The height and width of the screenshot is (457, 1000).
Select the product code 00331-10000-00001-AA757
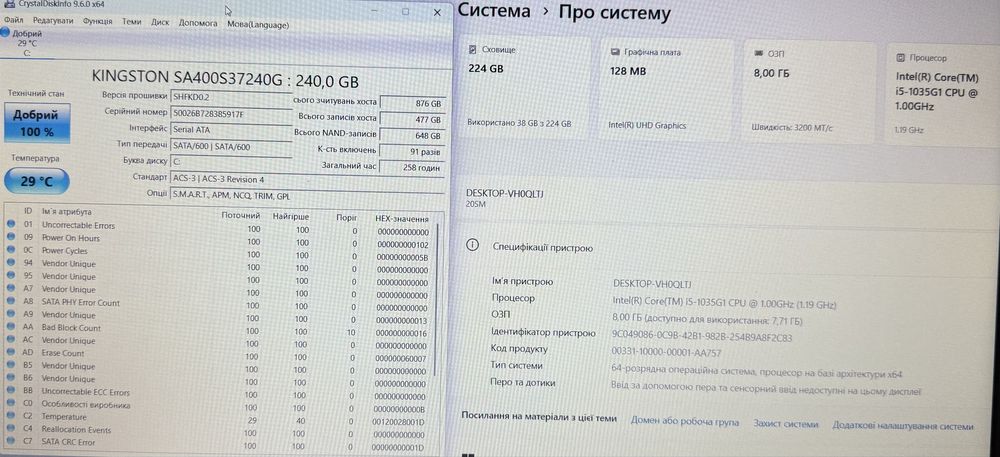[666, 351]
